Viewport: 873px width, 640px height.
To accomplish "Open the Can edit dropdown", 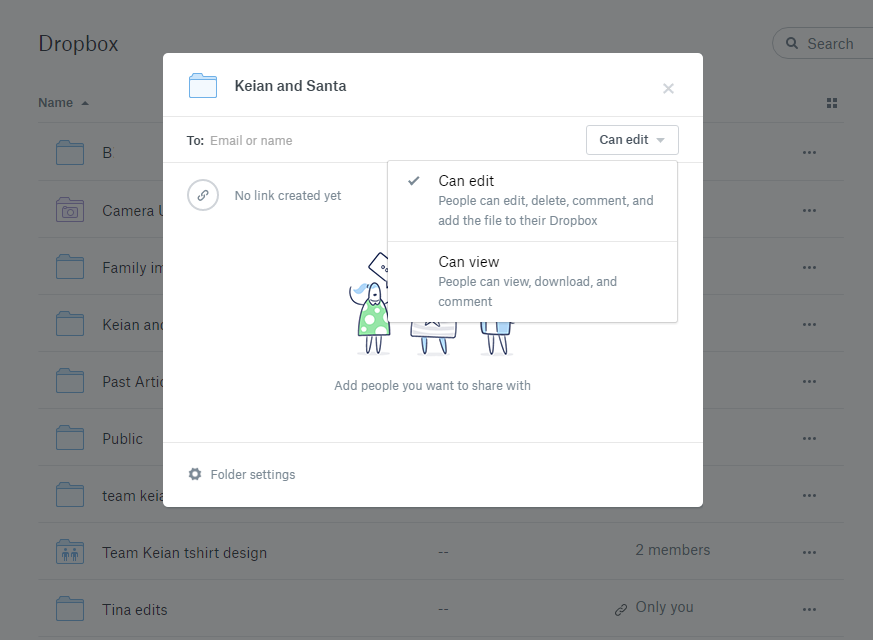I will (632, 140).
